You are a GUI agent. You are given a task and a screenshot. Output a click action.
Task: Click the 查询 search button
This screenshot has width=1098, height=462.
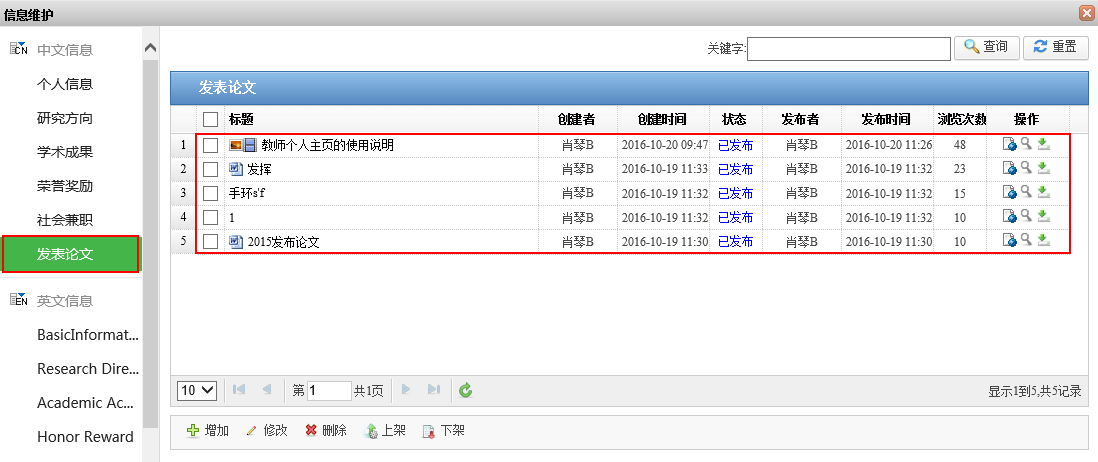coord(987,47)
